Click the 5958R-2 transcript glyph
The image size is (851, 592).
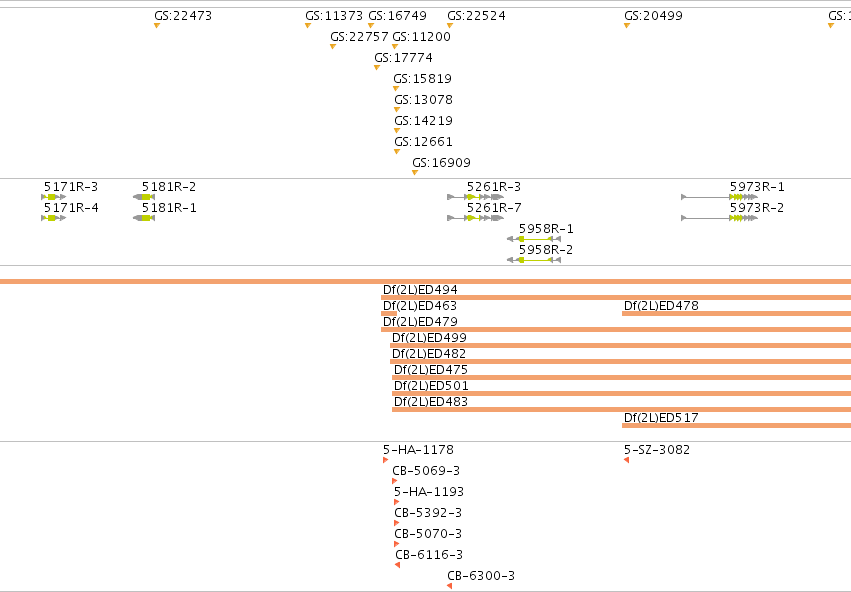[534, 260]
